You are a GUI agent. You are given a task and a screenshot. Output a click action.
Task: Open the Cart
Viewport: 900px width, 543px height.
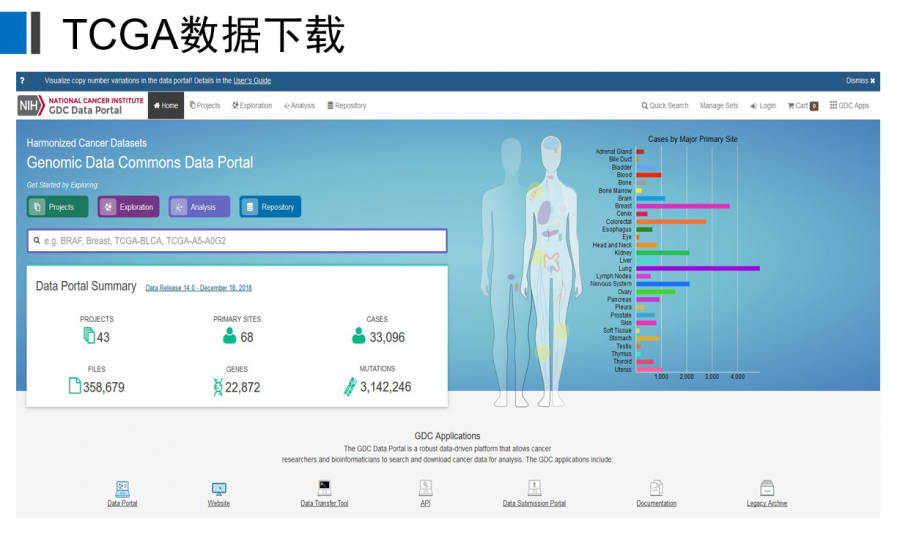tap(802, 106)
